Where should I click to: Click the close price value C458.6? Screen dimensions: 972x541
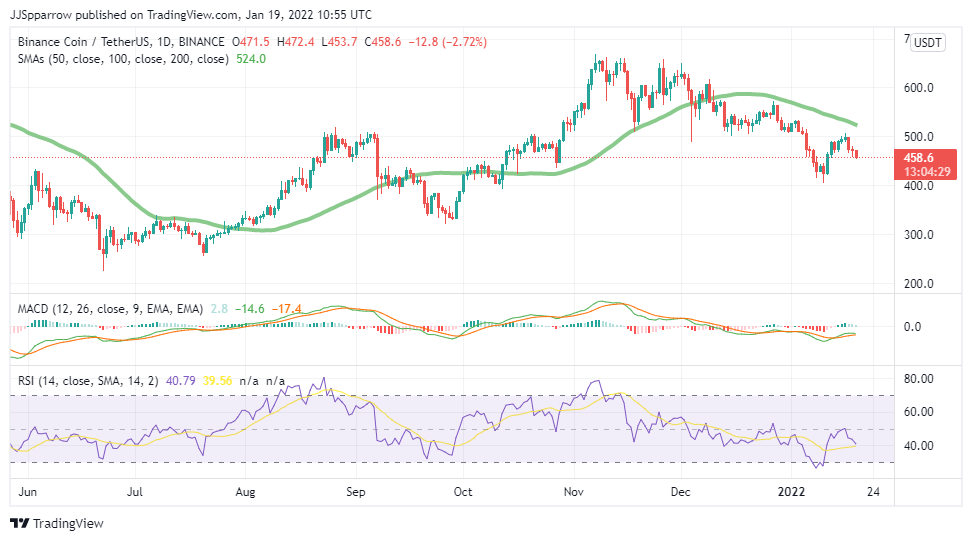382,42
